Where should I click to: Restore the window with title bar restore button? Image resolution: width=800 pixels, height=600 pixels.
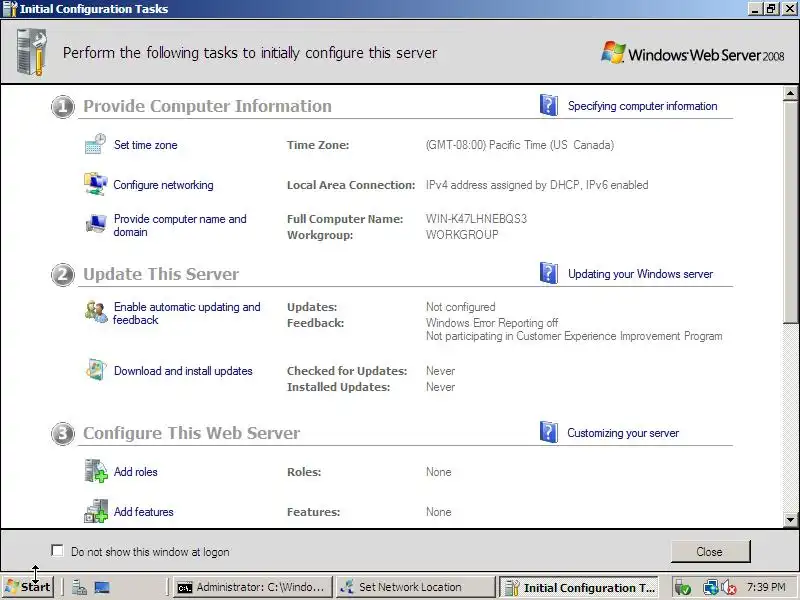771,9
